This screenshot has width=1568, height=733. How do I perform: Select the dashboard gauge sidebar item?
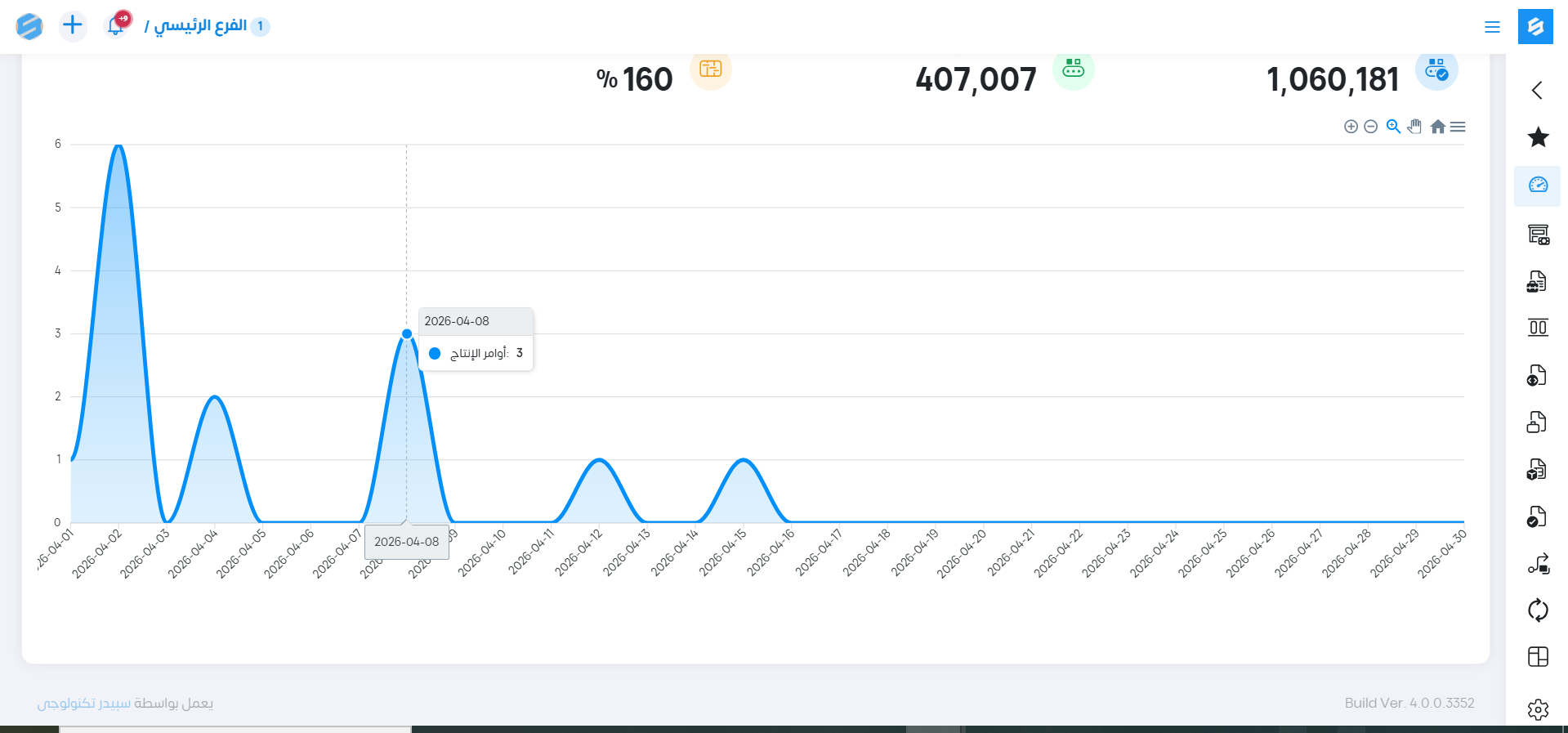(x=1538, y=185)
